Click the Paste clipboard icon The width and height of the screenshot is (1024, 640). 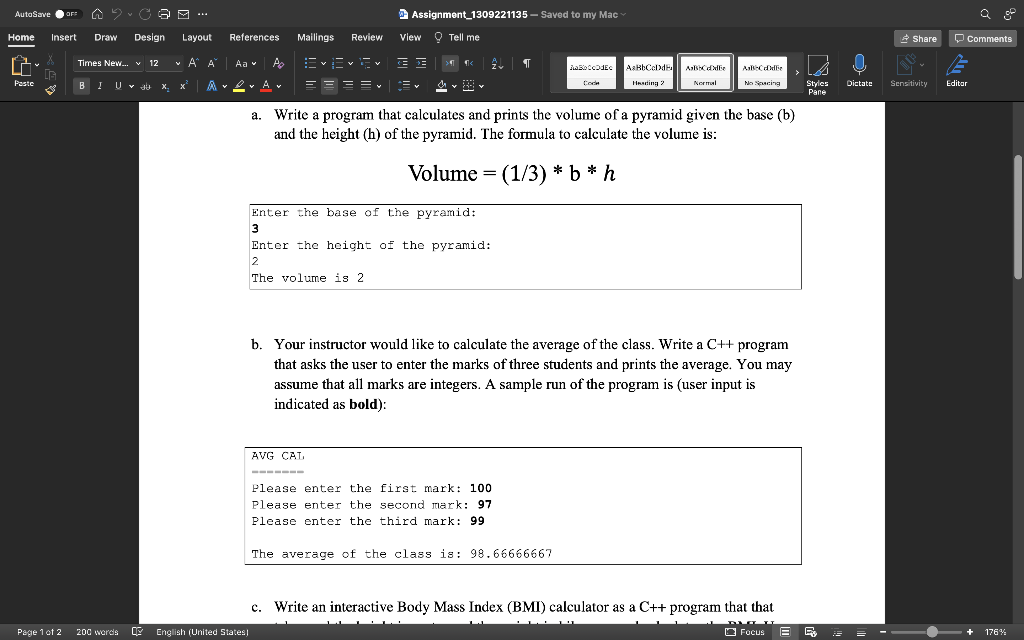coord(22,66)
